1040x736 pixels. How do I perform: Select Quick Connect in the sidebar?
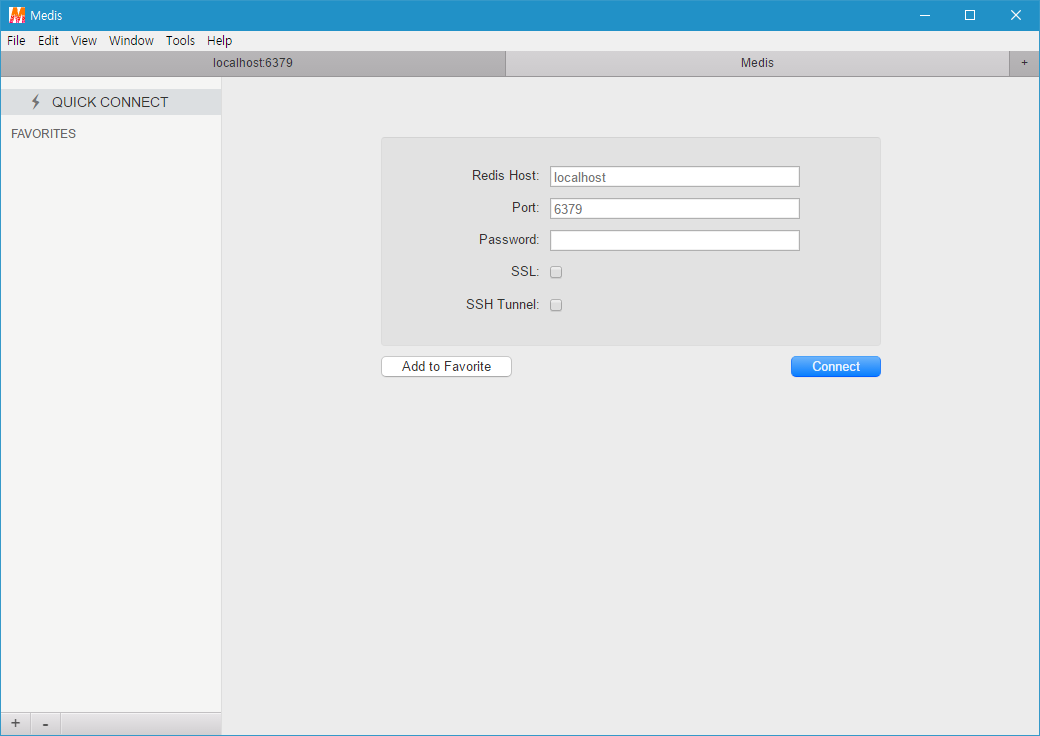pyautogui.click(x=111, y=102)
